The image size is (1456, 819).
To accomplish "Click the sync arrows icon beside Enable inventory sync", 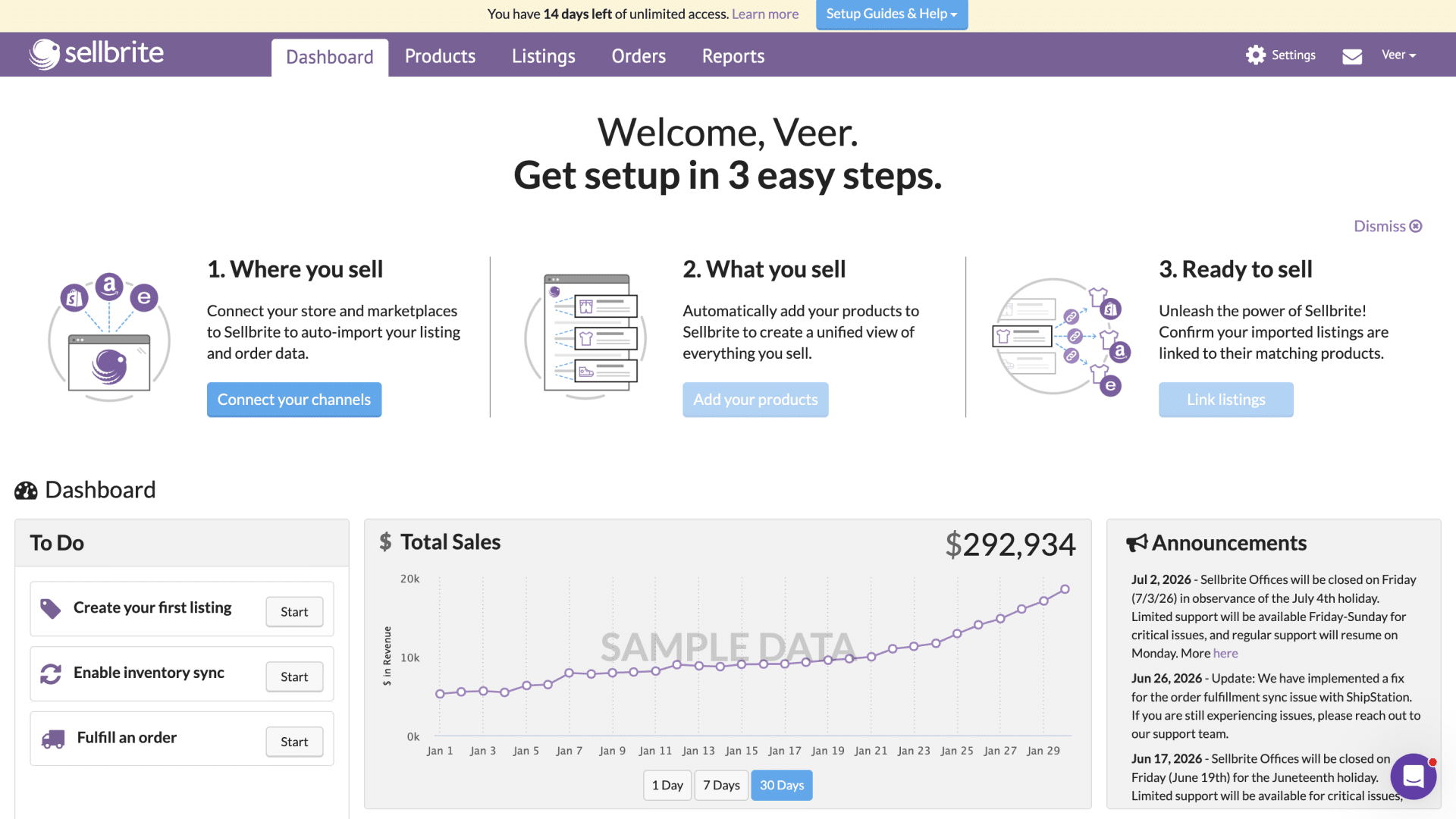I will click(50, 673).
